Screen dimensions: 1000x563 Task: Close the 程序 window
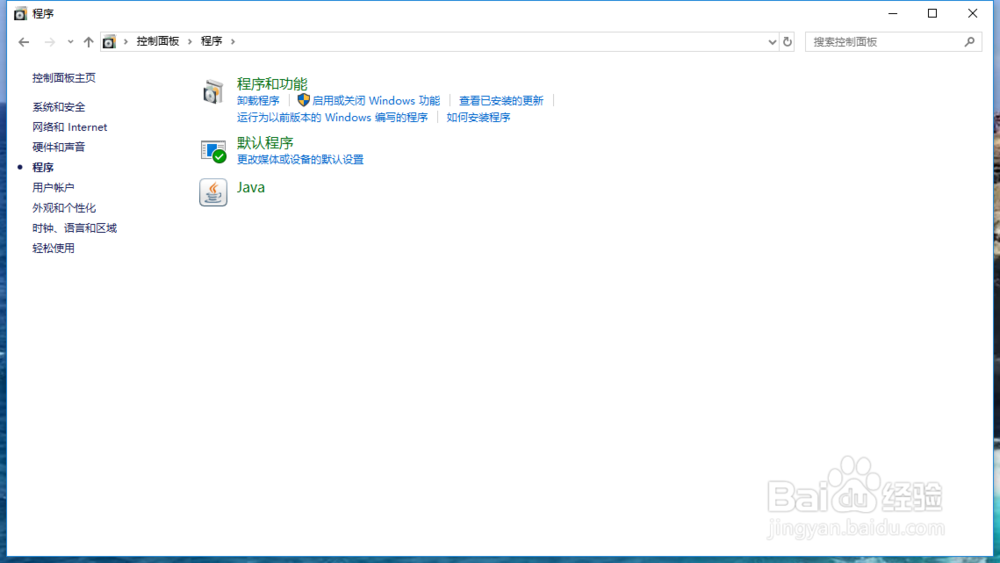pos(973,13)
